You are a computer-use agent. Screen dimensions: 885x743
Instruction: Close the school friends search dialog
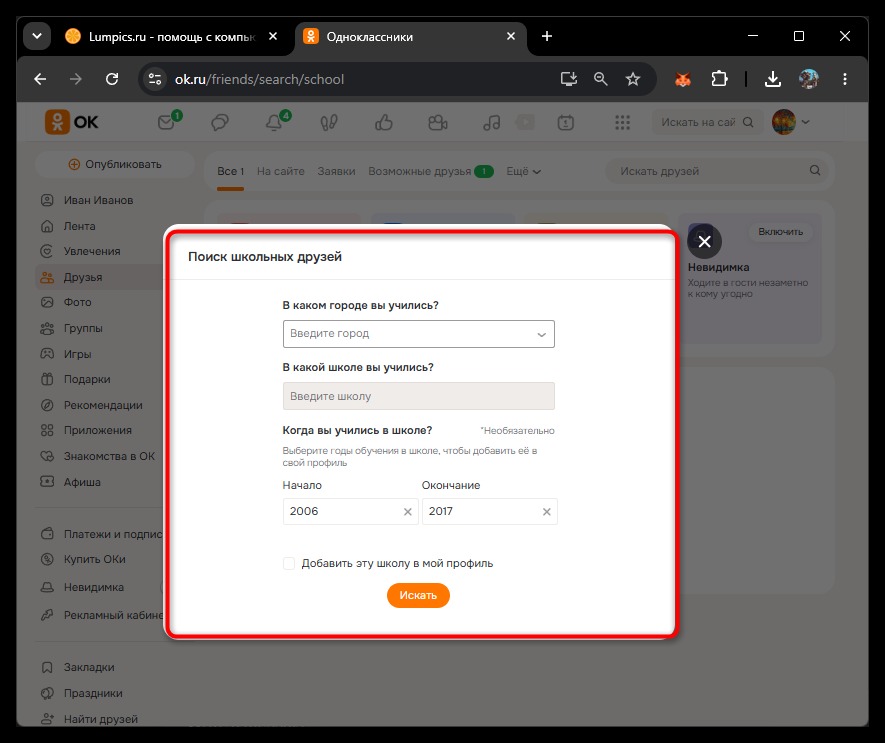pyautogui.click(x=704, y=242)
